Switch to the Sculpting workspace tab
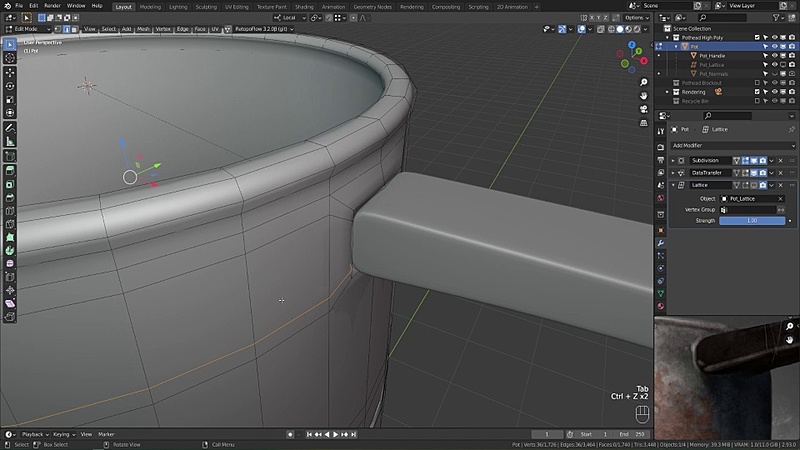The height and width of the screenshot is (450, 800). tap(206, 7)
